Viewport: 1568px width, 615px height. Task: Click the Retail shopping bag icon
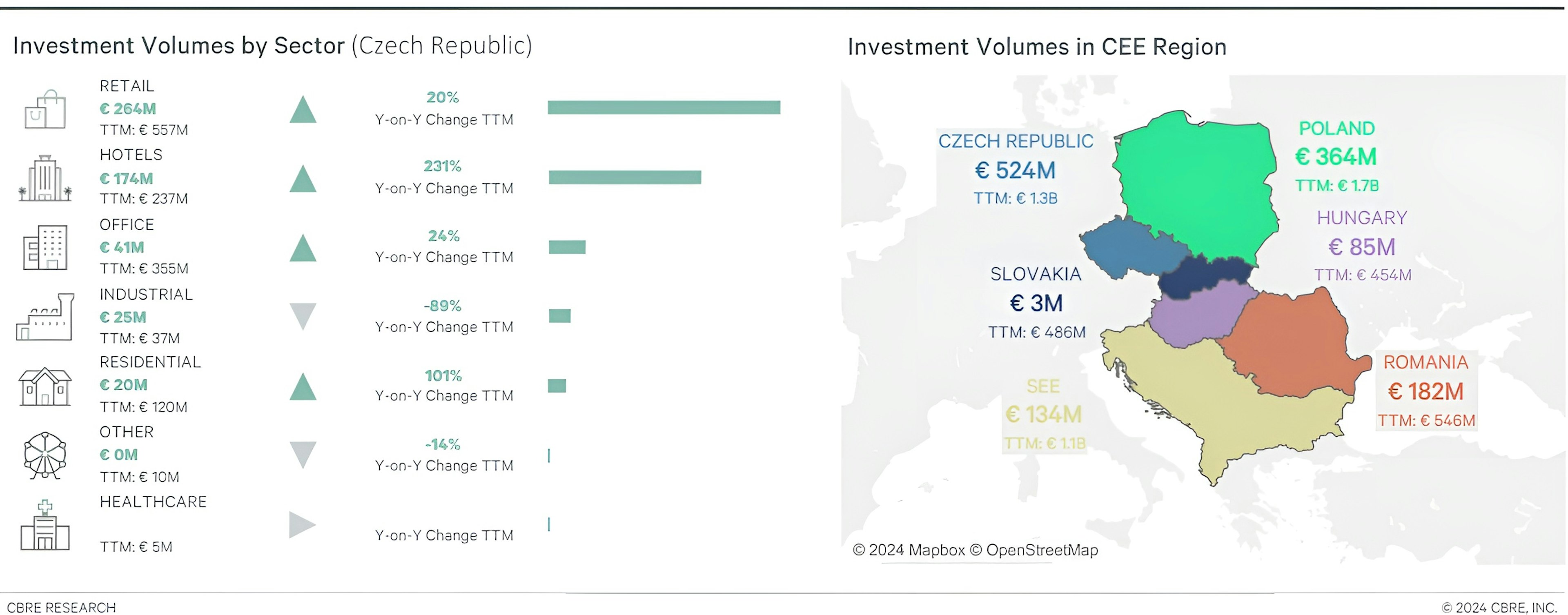tap(45, 109)
